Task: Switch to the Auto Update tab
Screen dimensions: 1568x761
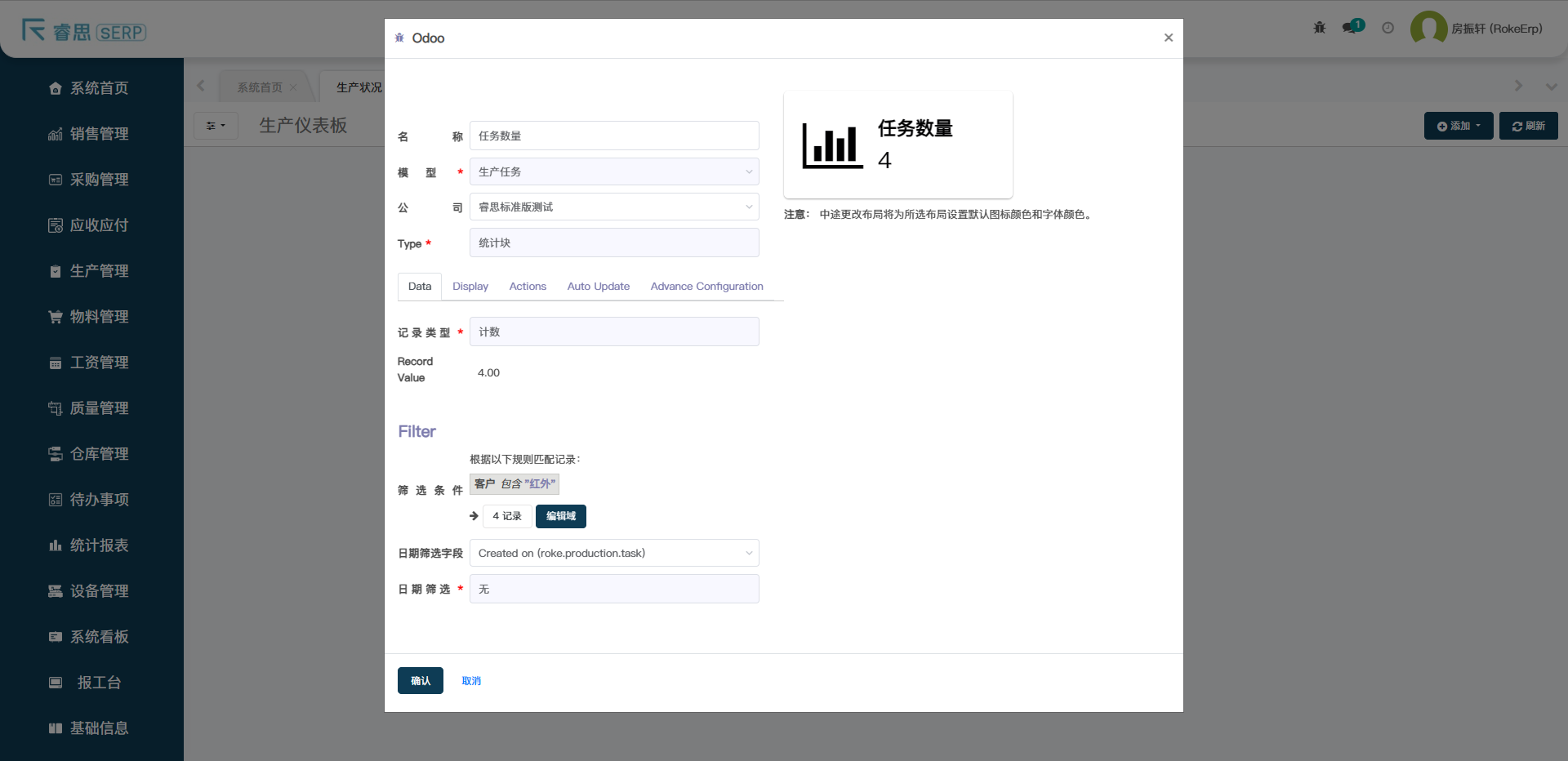Action: (x=598, y=287)
